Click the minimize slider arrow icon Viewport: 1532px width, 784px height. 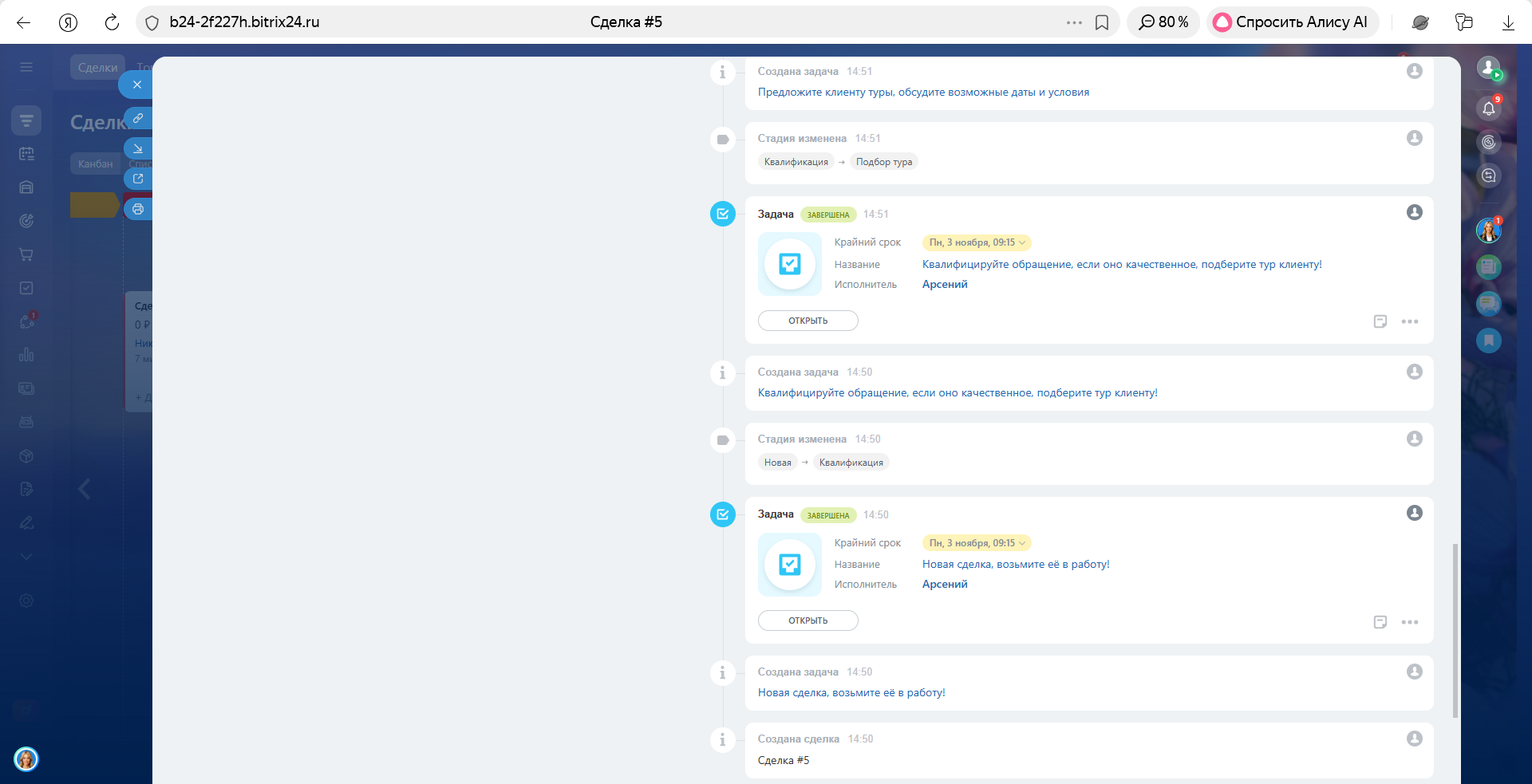coord(138,148)
